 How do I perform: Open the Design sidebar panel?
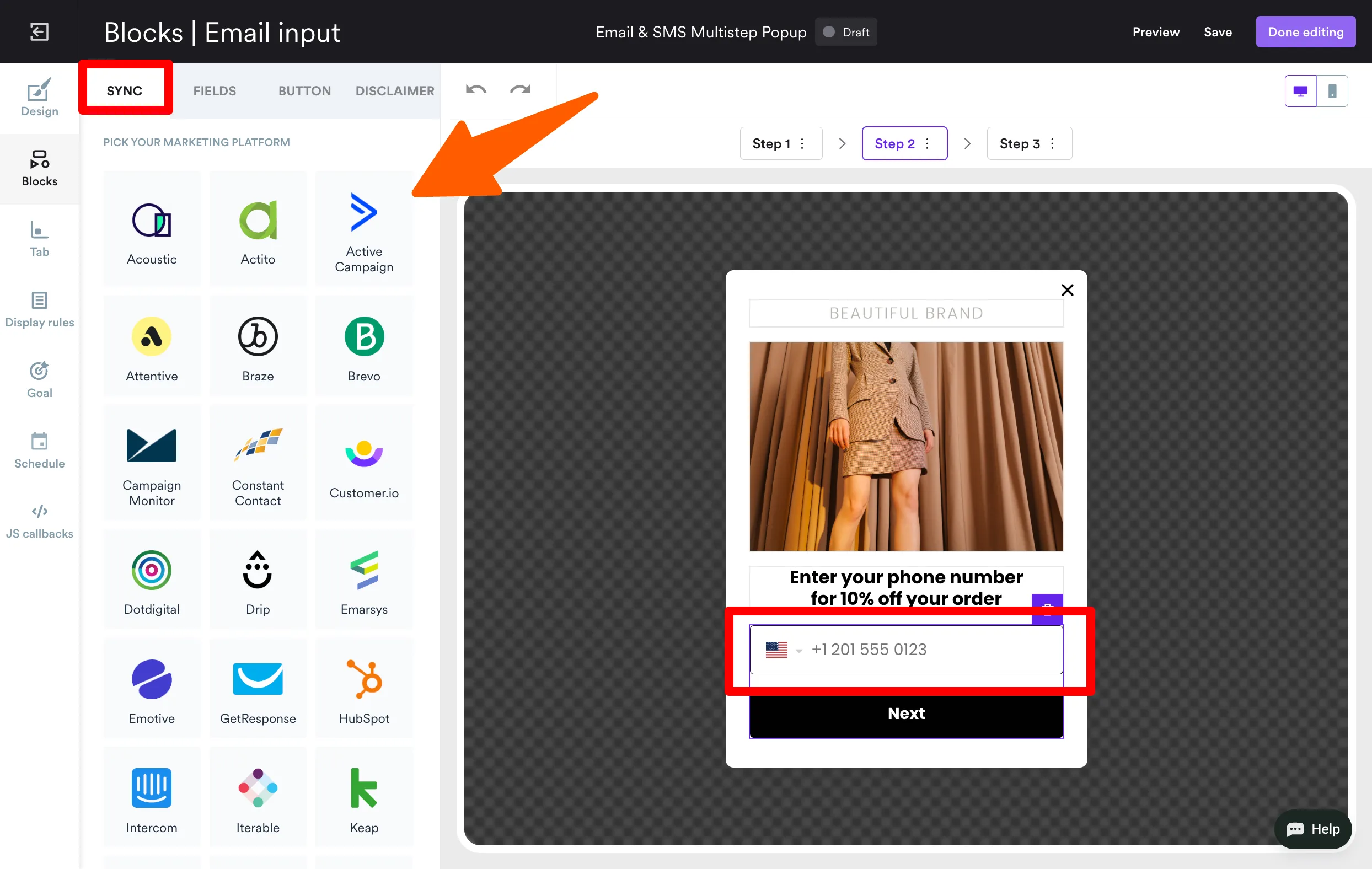click(39, 98)
